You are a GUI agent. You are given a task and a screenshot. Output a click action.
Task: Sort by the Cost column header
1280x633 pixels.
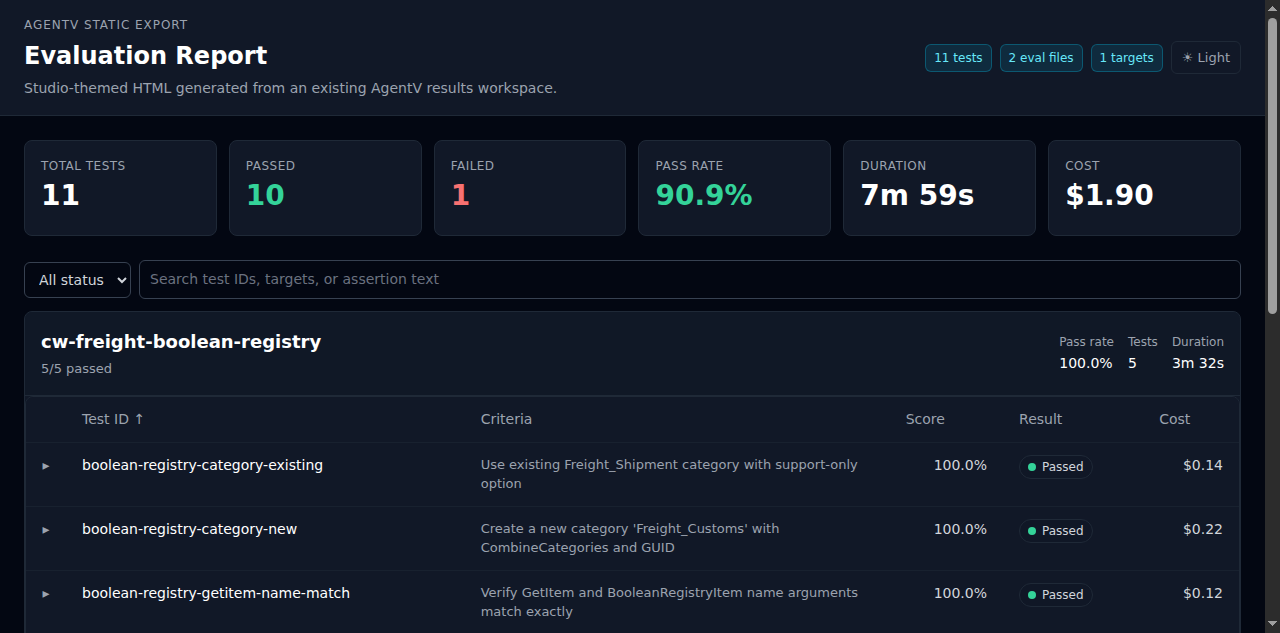[x=1174, y=418]
